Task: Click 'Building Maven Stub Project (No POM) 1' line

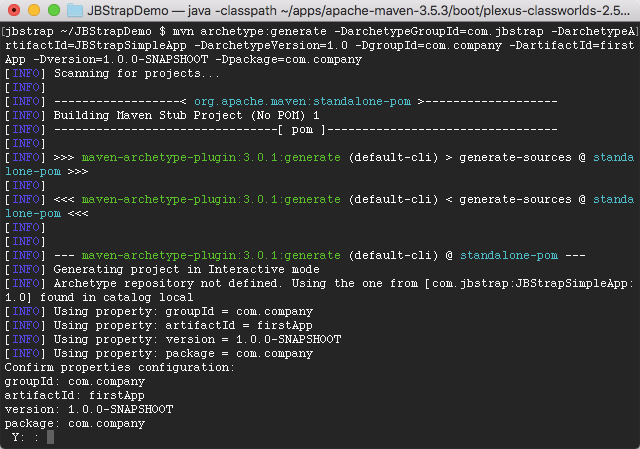Action: (x=187, y=116)
